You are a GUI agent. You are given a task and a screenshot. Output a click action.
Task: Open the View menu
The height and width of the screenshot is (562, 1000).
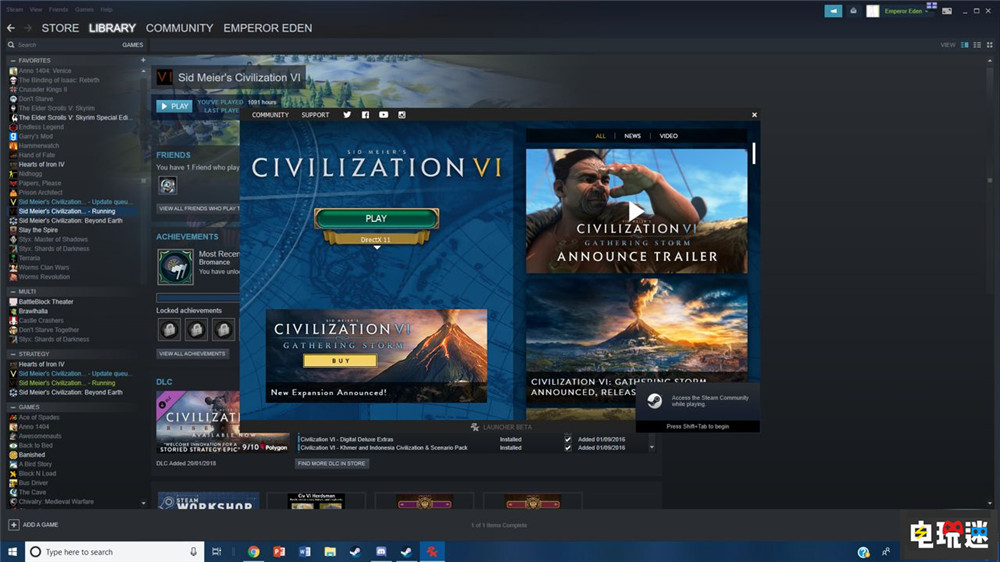[x=36, y=10]
